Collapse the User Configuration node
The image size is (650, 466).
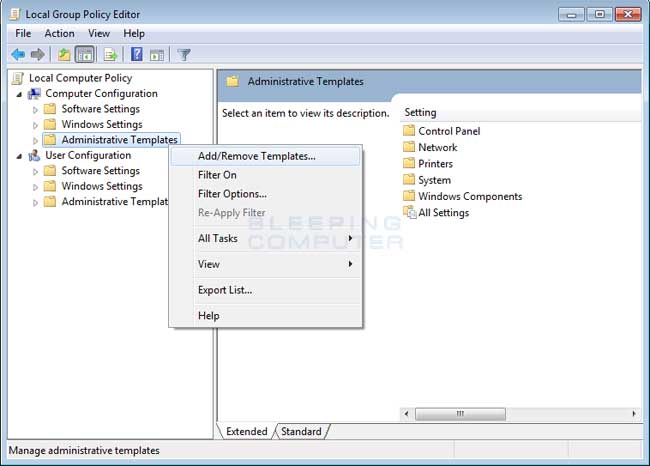[19, 156]
